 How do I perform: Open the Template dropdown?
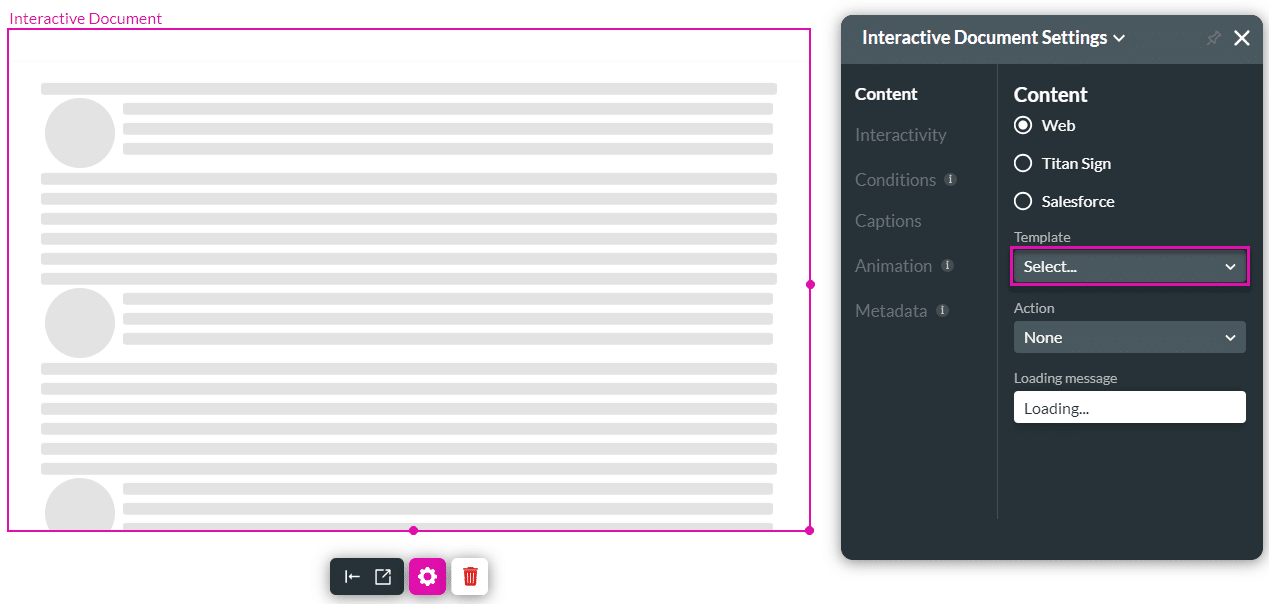pyautogui.click(x=1129, y=266)
